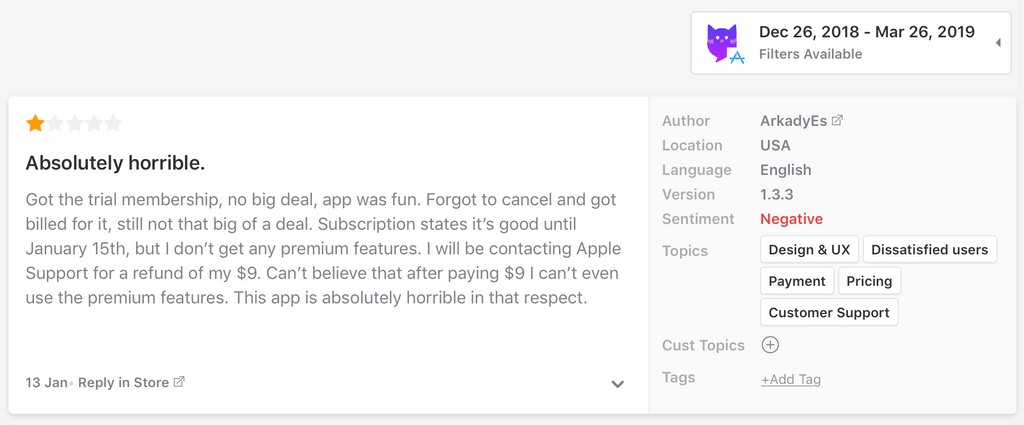Viewport: 1024px width, 425px height.
Task: Open the external link icon beside ArkadyEs
Action: click(837, 120)
